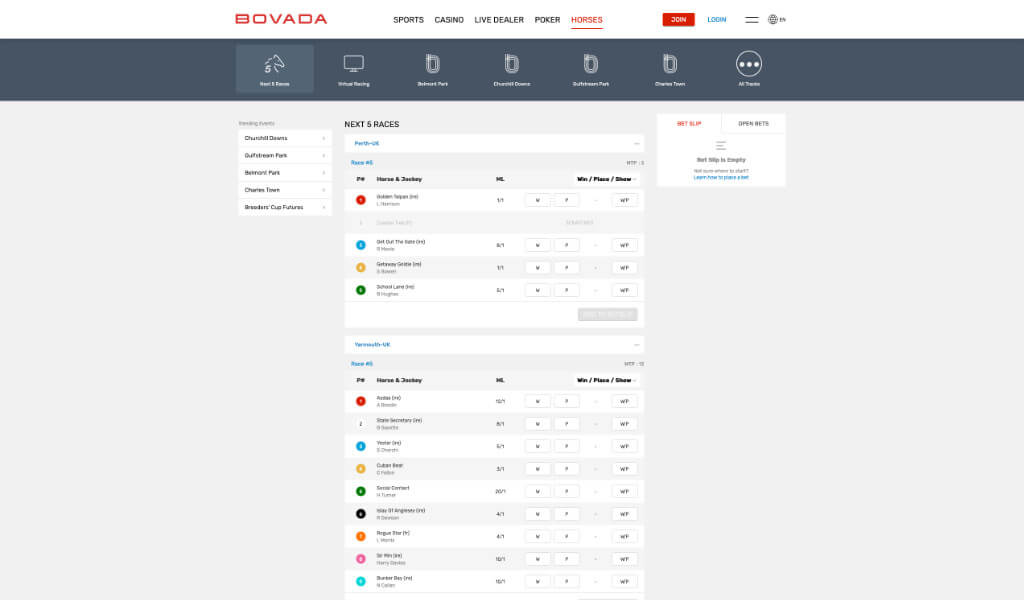Click the 20/1 odds for Social Contact
Viewport: 1024px width, 600px height.
tap(500, 492)
